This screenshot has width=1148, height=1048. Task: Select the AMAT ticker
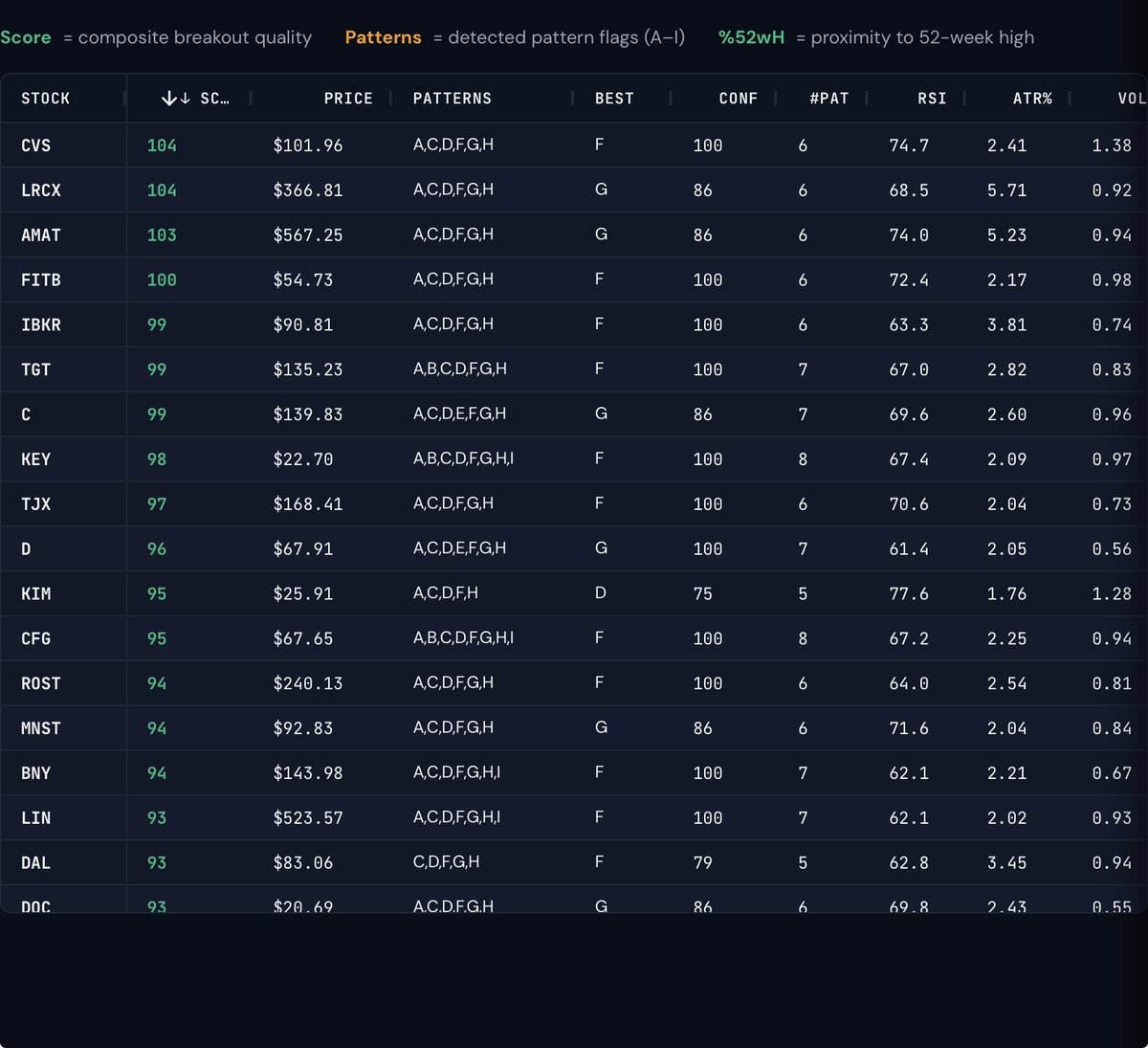[x=41, y=235]
